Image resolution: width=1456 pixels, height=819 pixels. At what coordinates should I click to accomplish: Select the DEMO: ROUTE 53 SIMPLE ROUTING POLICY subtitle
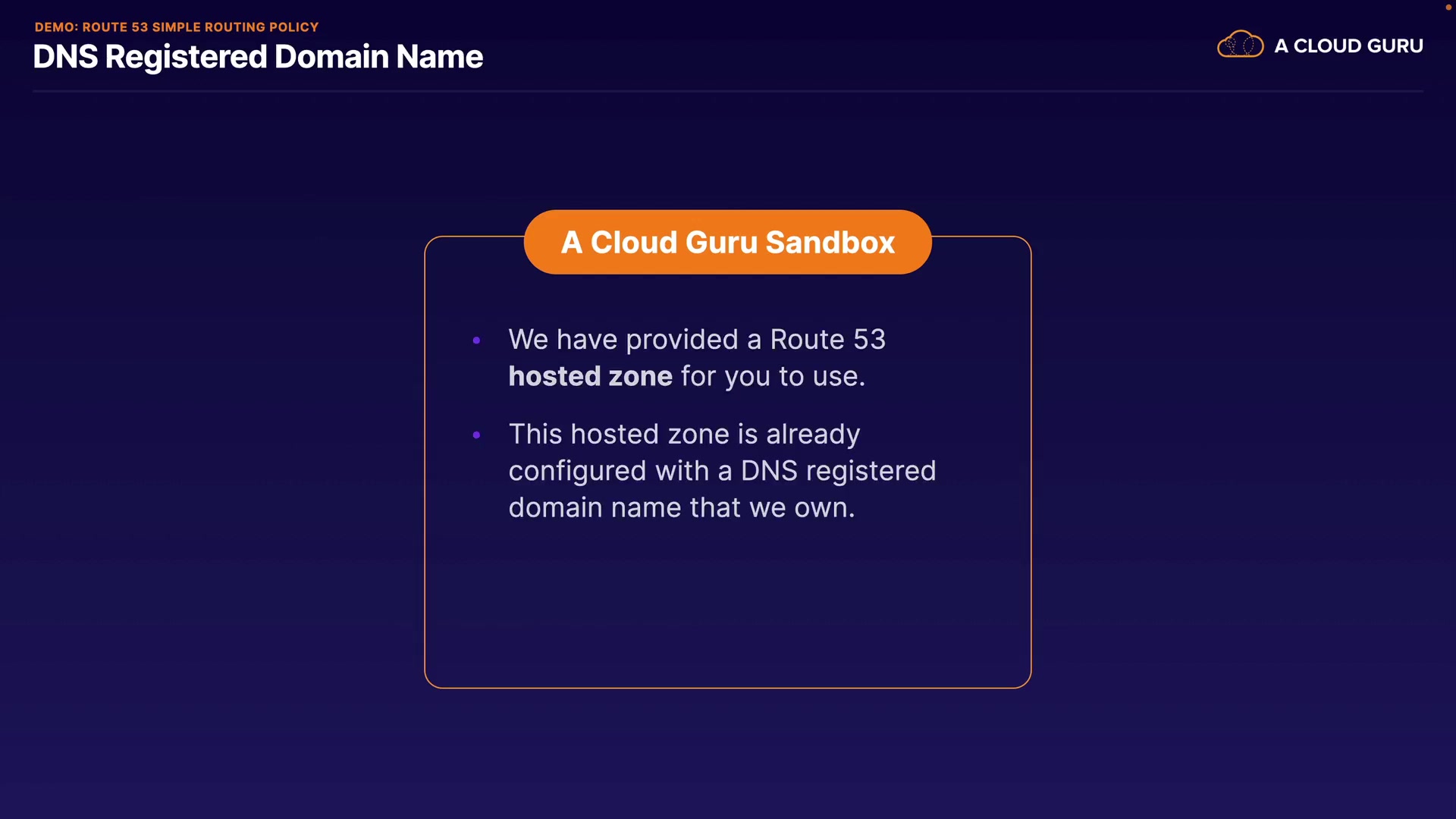pos(177,27)
